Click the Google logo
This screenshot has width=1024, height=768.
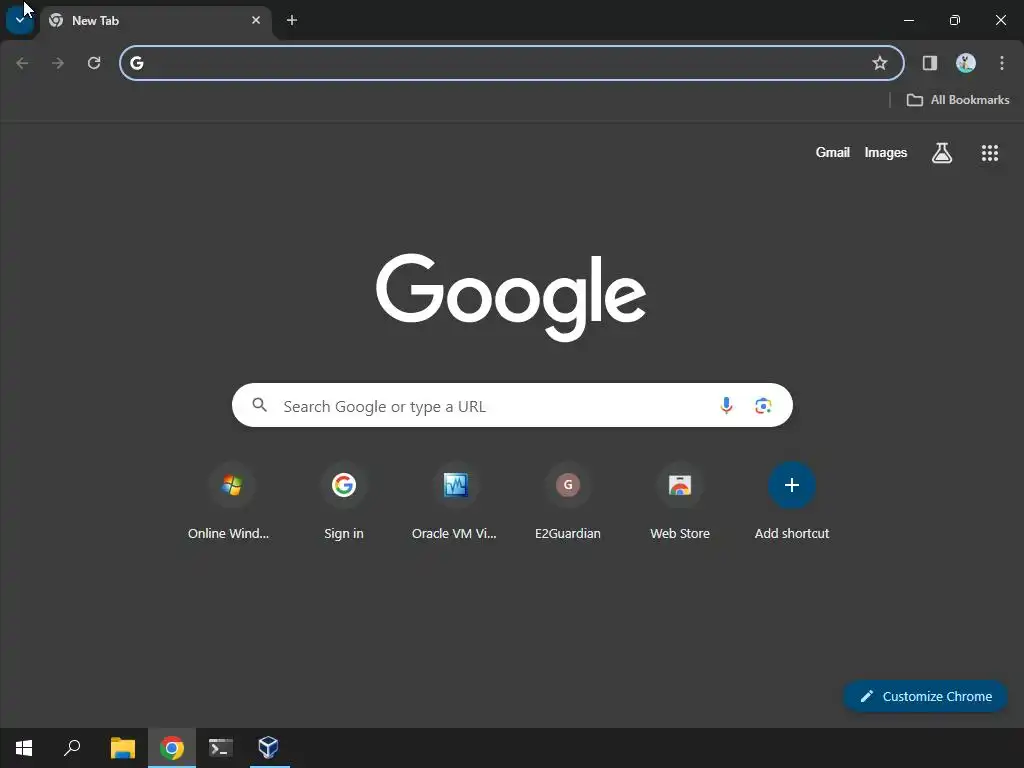[511, 297]
